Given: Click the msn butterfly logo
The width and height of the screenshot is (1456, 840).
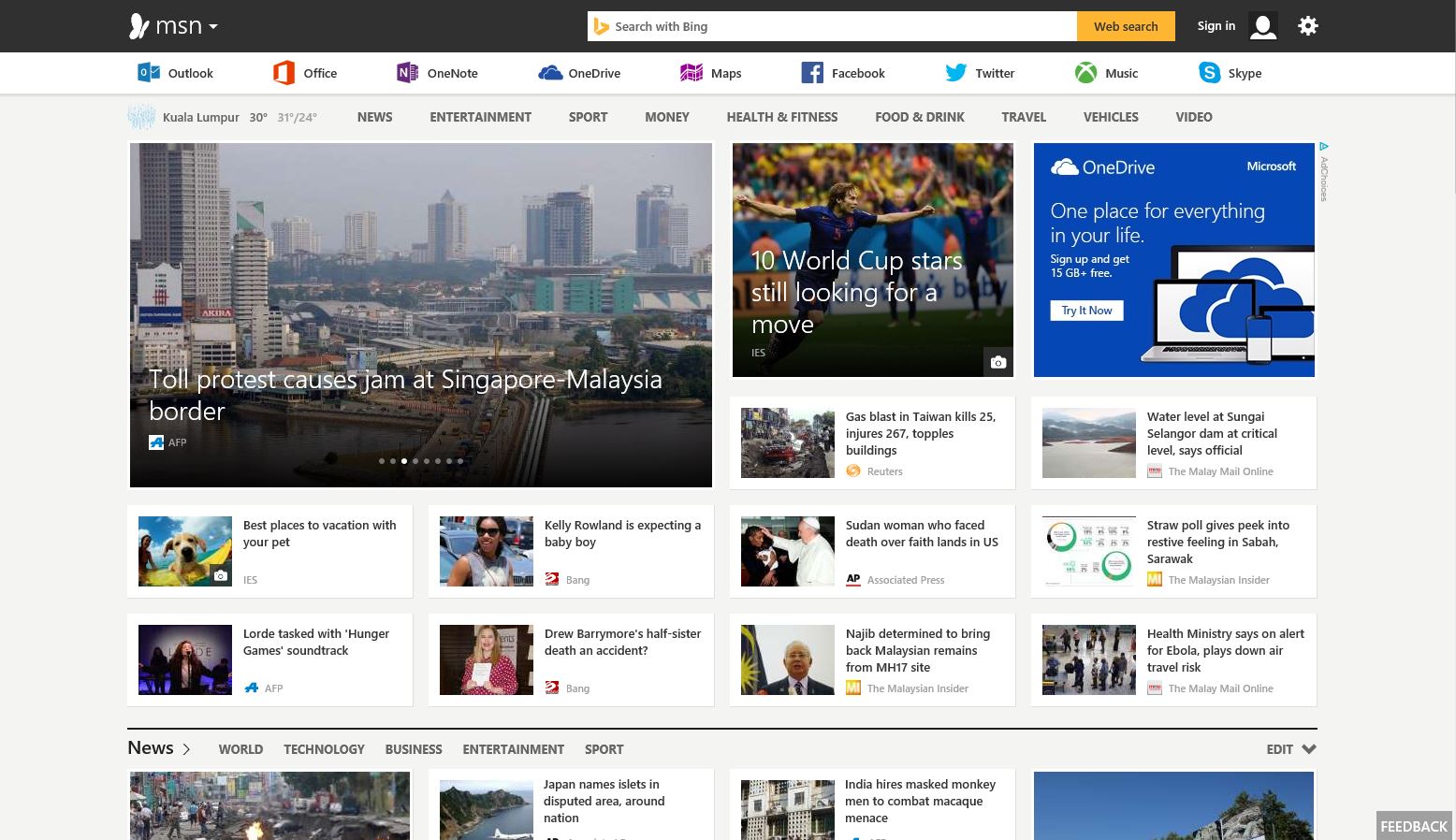Looking at the screenshot, I should tap(139, 26).
